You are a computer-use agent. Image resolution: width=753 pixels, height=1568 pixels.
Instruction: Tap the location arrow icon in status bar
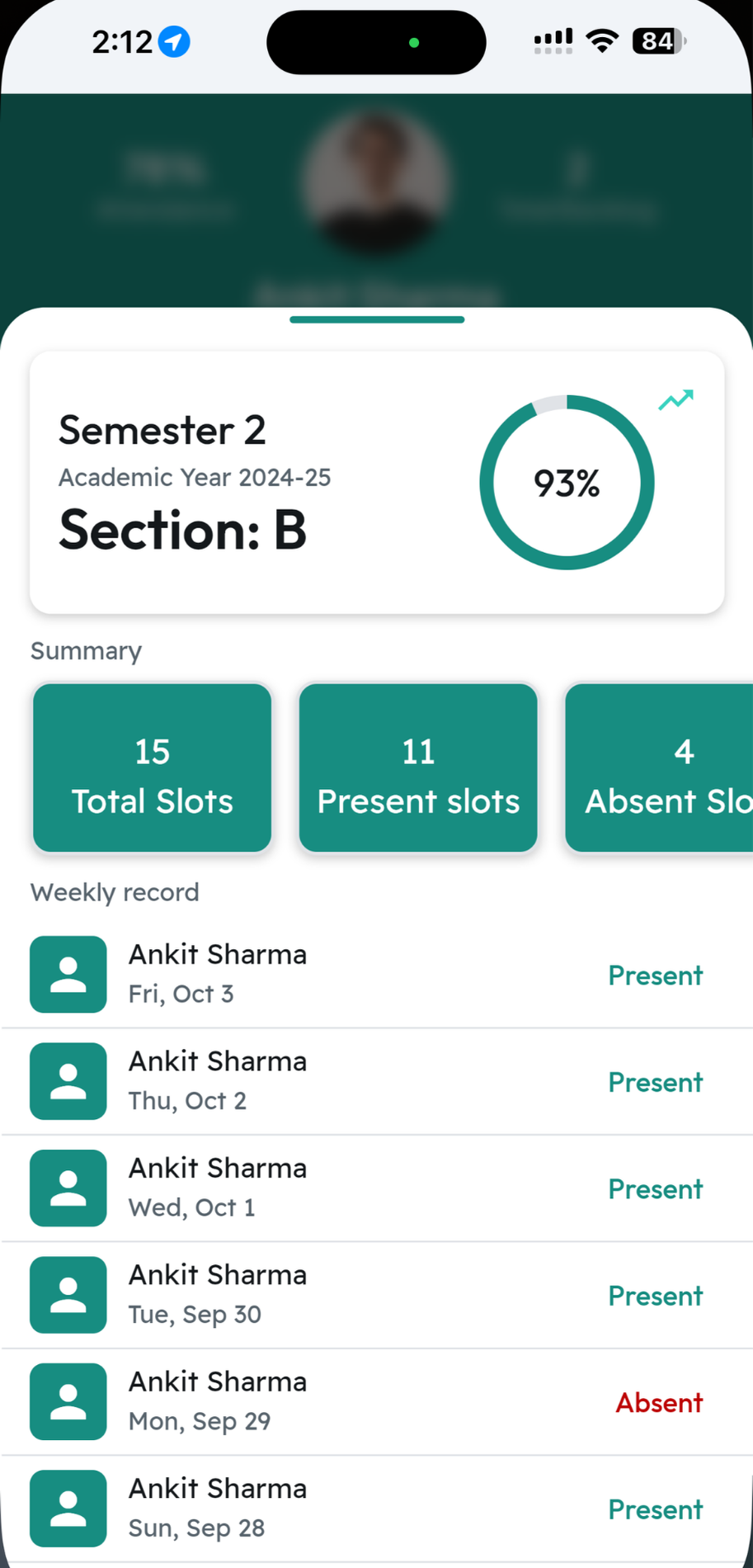174,41
